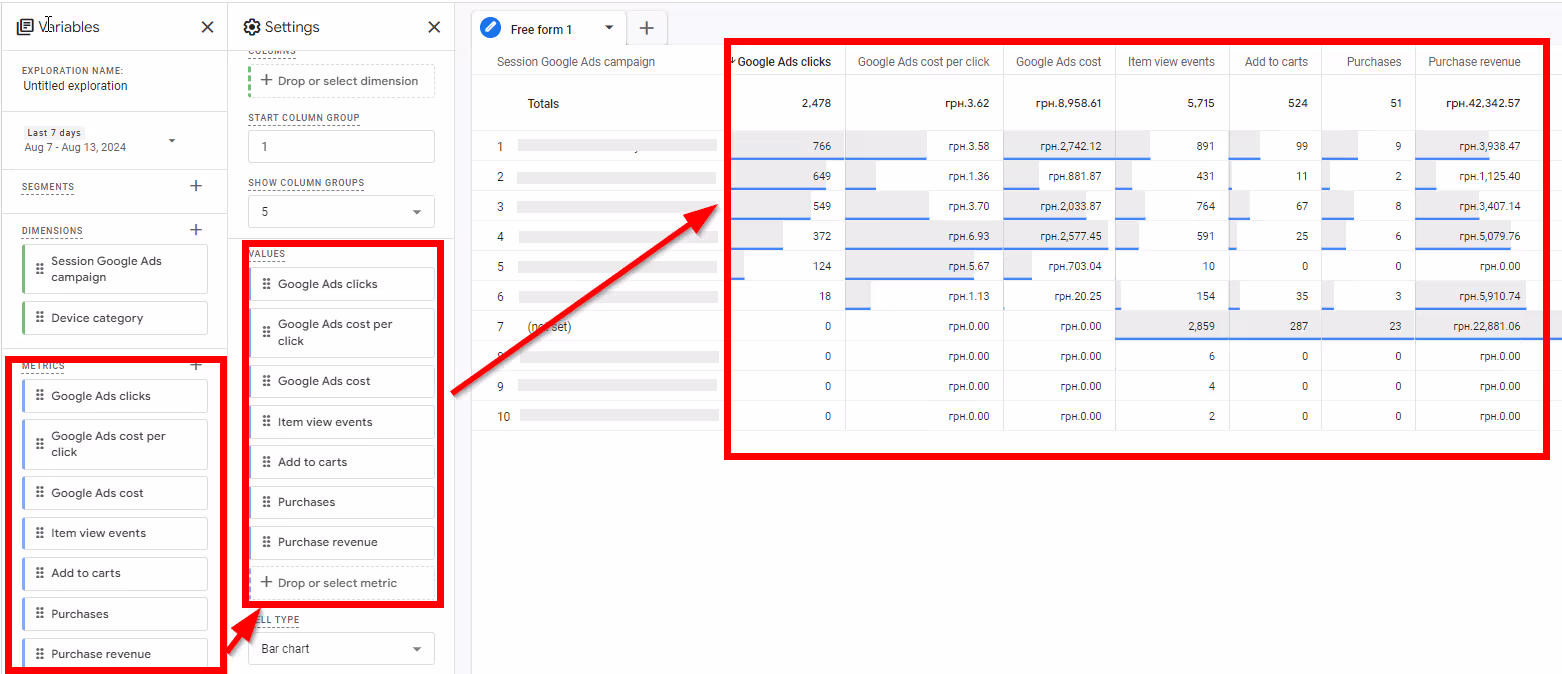
Task: Add a new metric with plus icon
Action: pos(196,366)
